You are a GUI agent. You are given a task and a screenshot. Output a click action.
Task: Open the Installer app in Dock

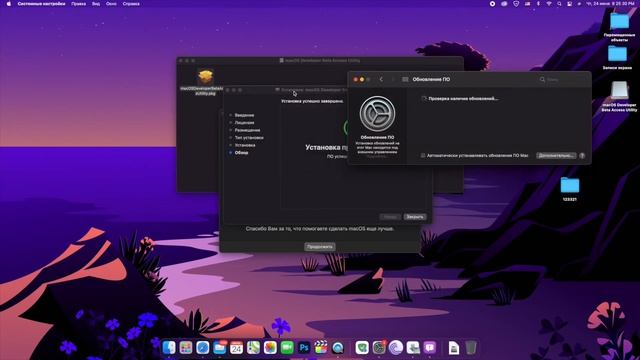point(413,347)
